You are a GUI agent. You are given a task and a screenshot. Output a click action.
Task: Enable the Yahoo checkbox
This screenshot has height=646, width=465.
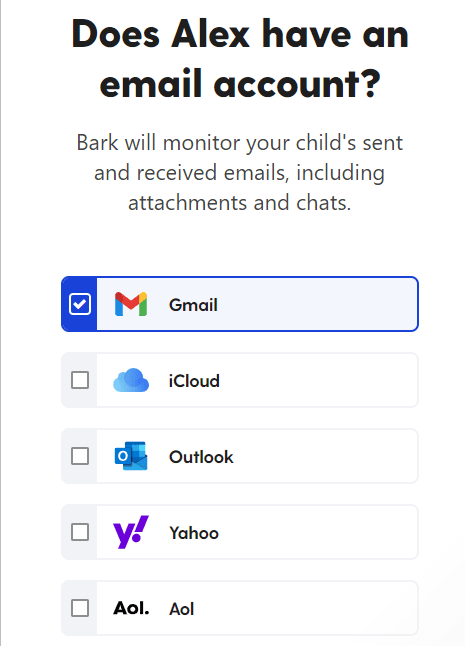[x=80, y=532]
